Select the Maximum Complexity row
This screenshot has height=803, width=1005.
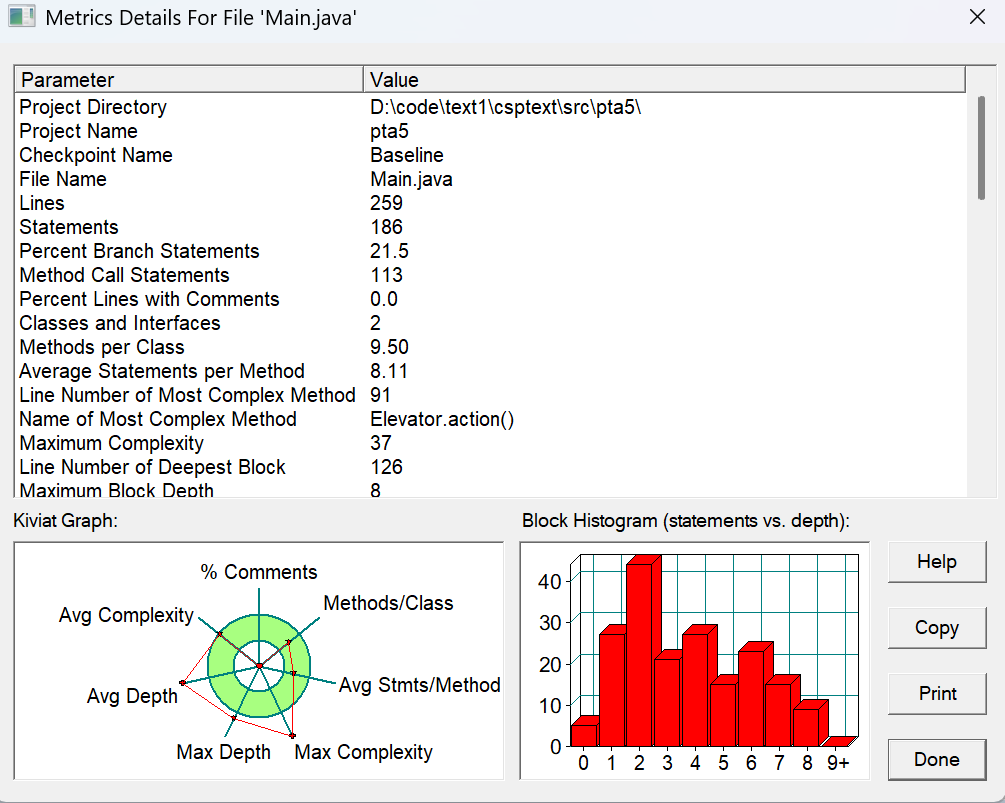(490, 443)
